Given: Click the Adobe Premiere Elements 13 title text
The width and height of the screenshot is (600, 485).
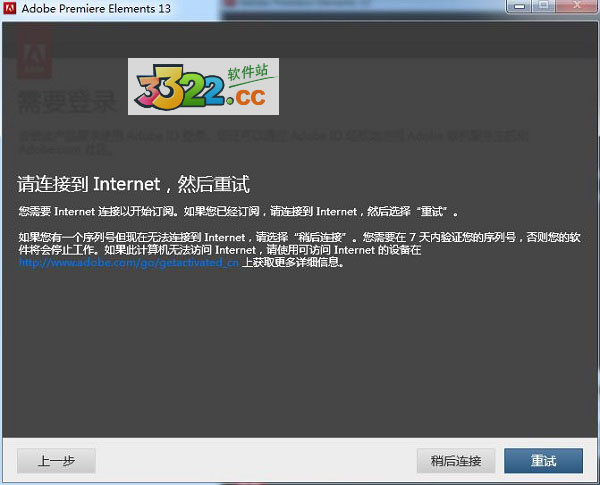Looking at the screenshot, I should point(96,8).
